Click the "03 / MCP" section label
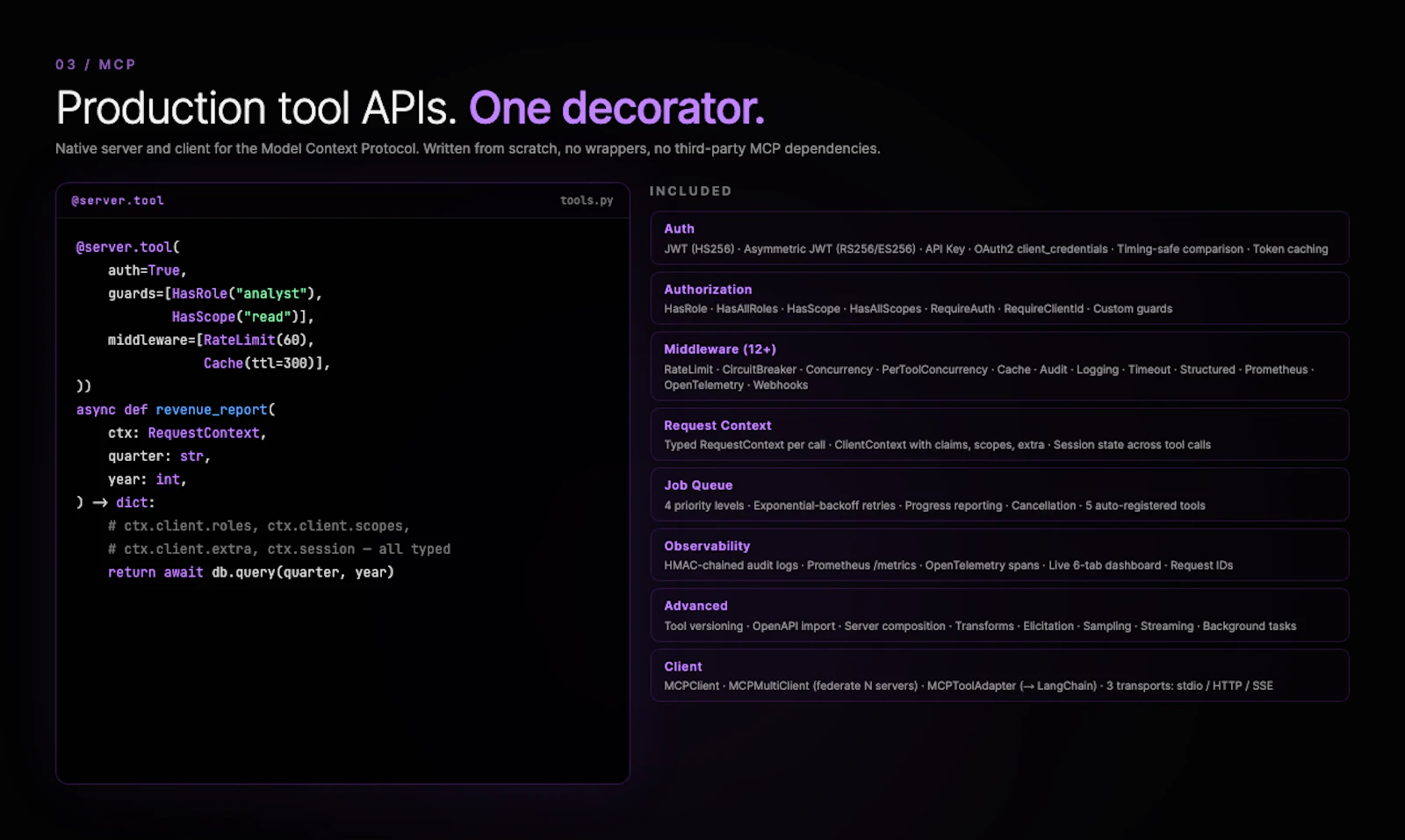Screen dimensions: 1405x840 pos(96,65)
